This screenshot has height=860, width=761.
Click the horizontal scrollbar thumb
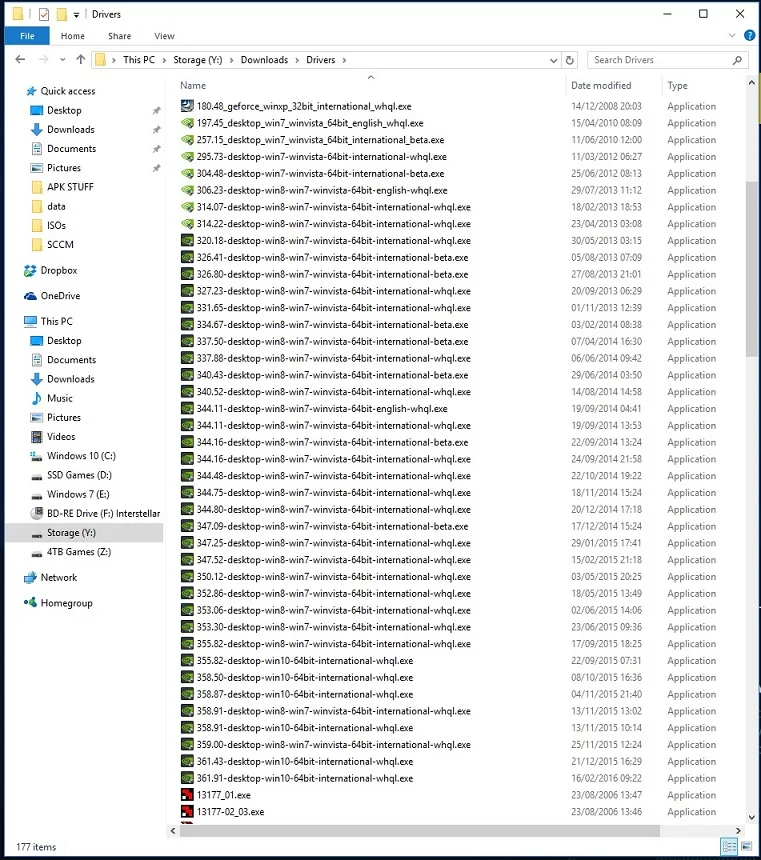tap(420, 831)
